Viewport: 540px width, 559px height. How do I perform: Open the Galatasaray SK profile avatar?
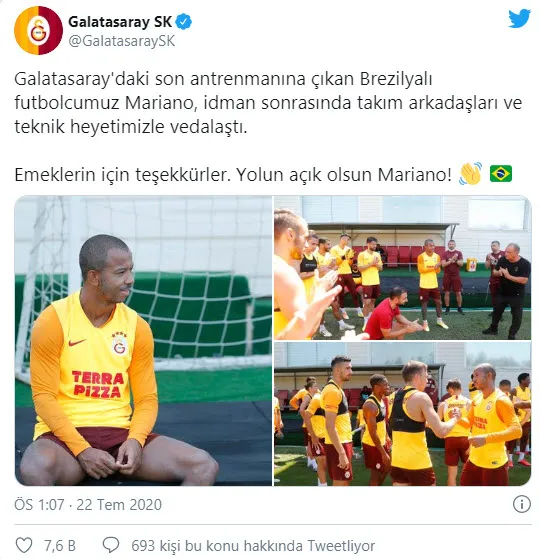click(x=38, y=30)
